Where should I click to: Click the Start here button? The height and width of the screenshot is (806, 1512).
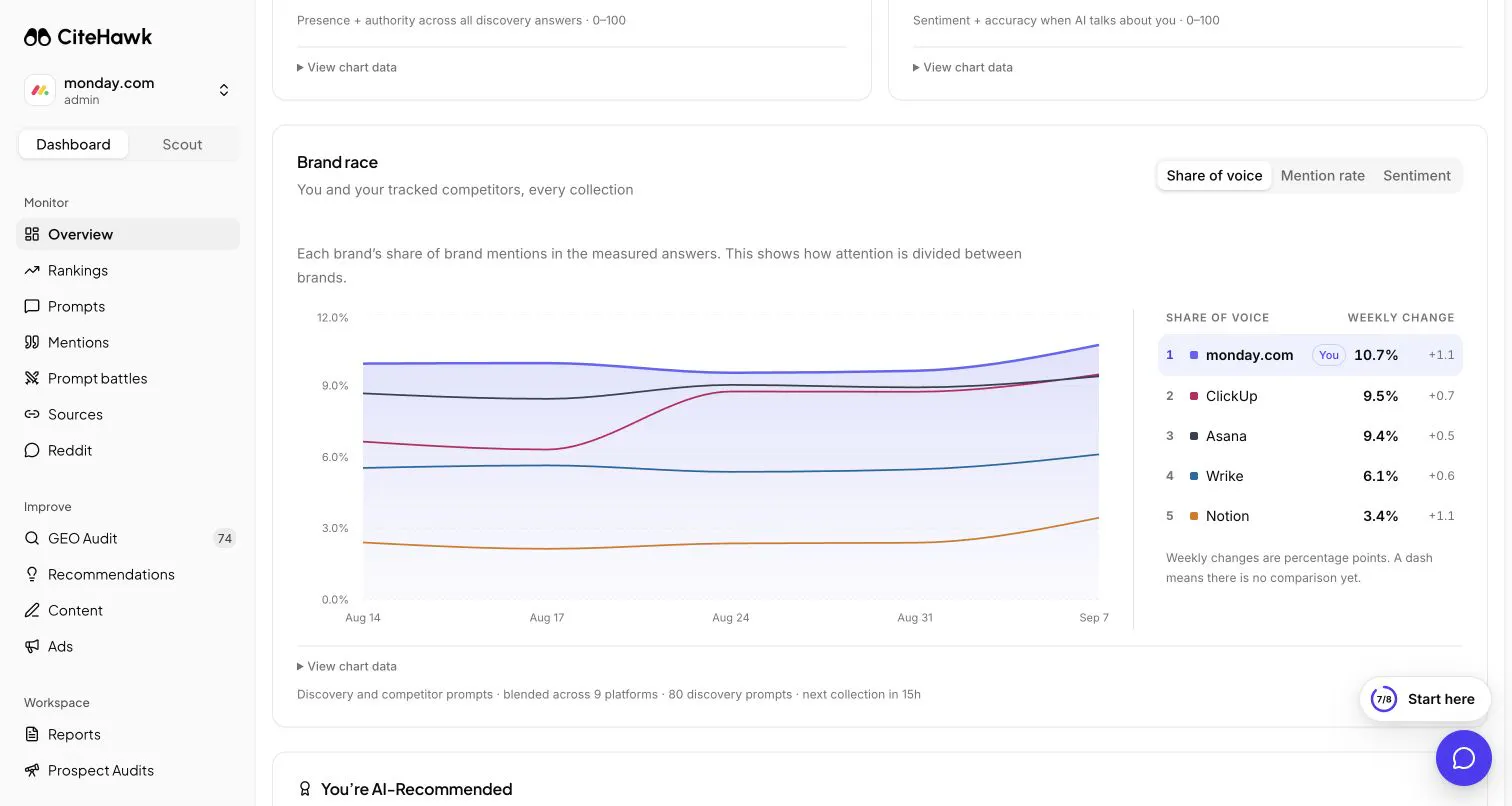coord(1425,699)
